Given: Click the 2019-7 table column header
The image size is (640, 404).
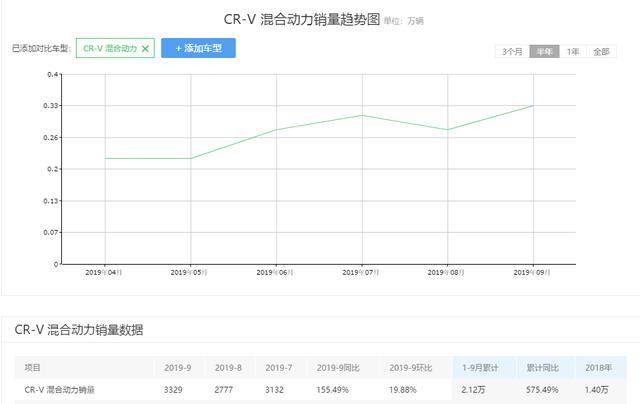Looking at the screenshot, I should click(279, 368).
